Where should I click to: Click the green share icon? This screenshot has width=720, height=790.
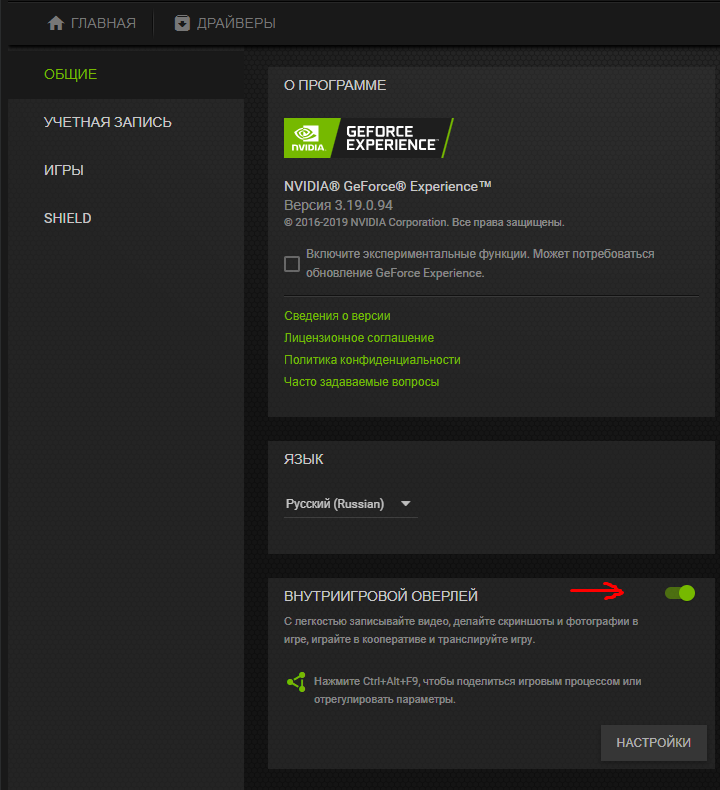click(x=296, y=682)
